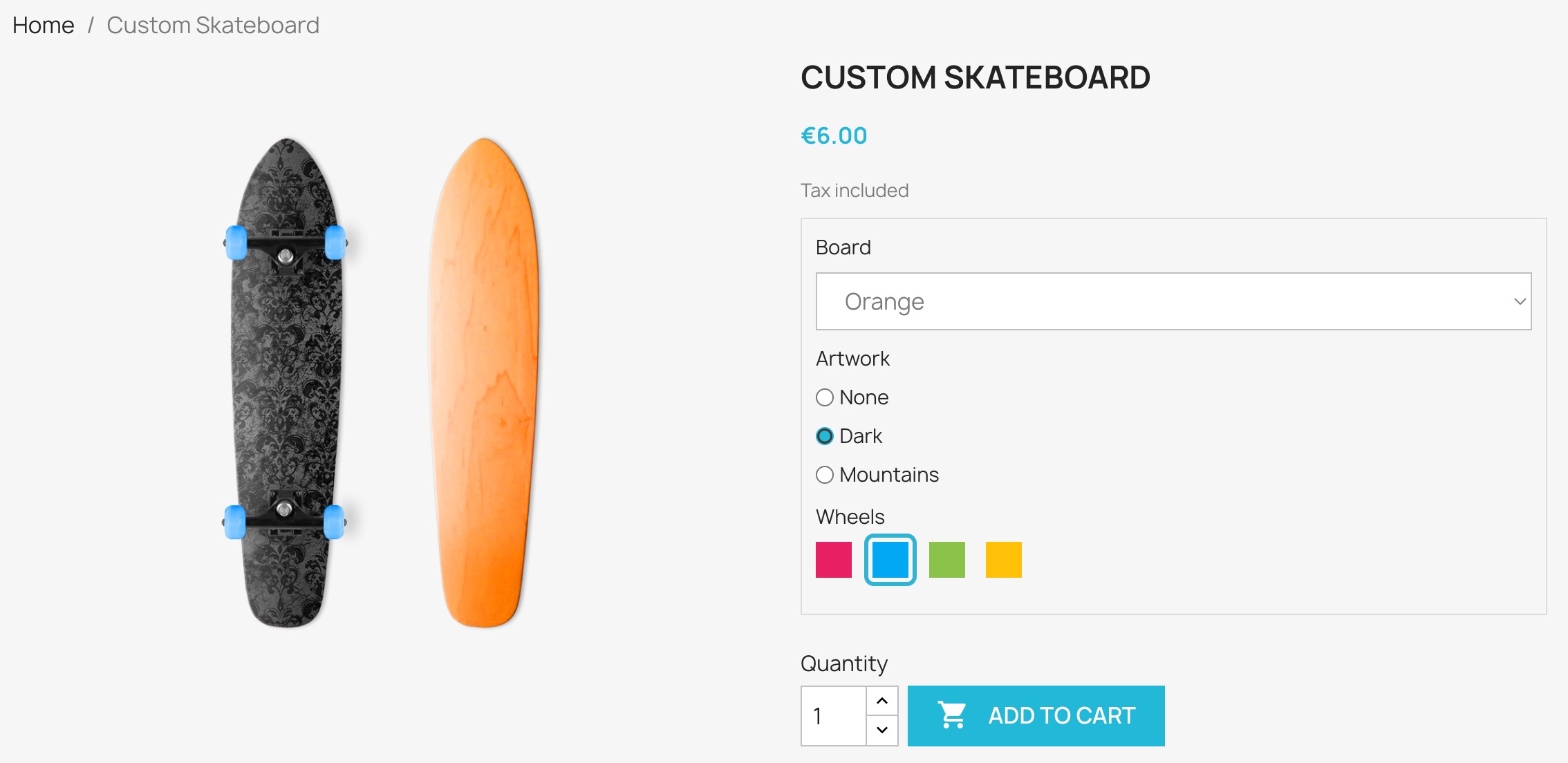Pick the yellow wheels color swatch
Screen dimensions: 1568x763
tap(1004, 560)
